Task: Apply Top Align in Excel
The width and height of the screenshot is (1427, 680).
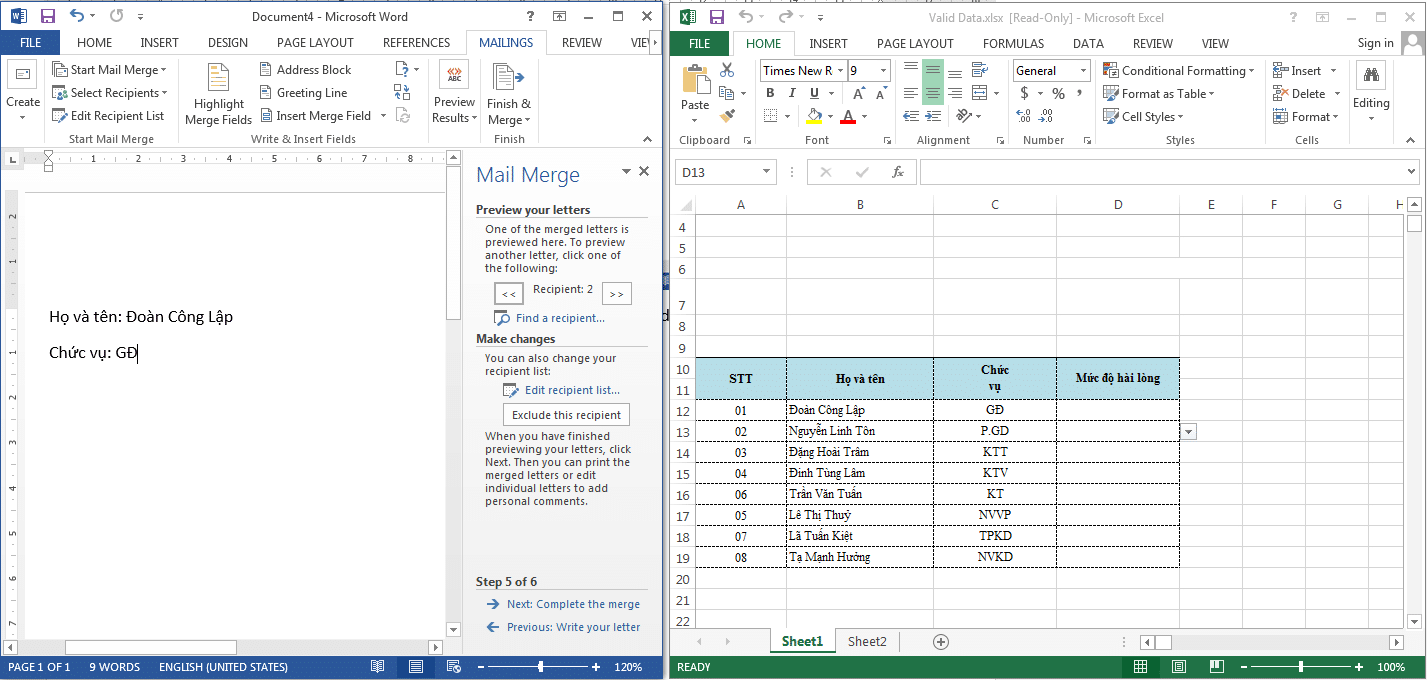Action: (x=910, y=70)
